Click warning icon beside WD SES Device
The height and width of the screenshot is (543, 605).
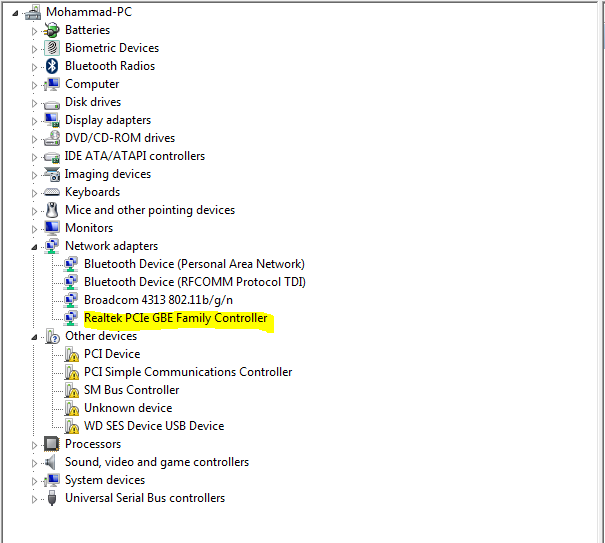click(71, 426)
